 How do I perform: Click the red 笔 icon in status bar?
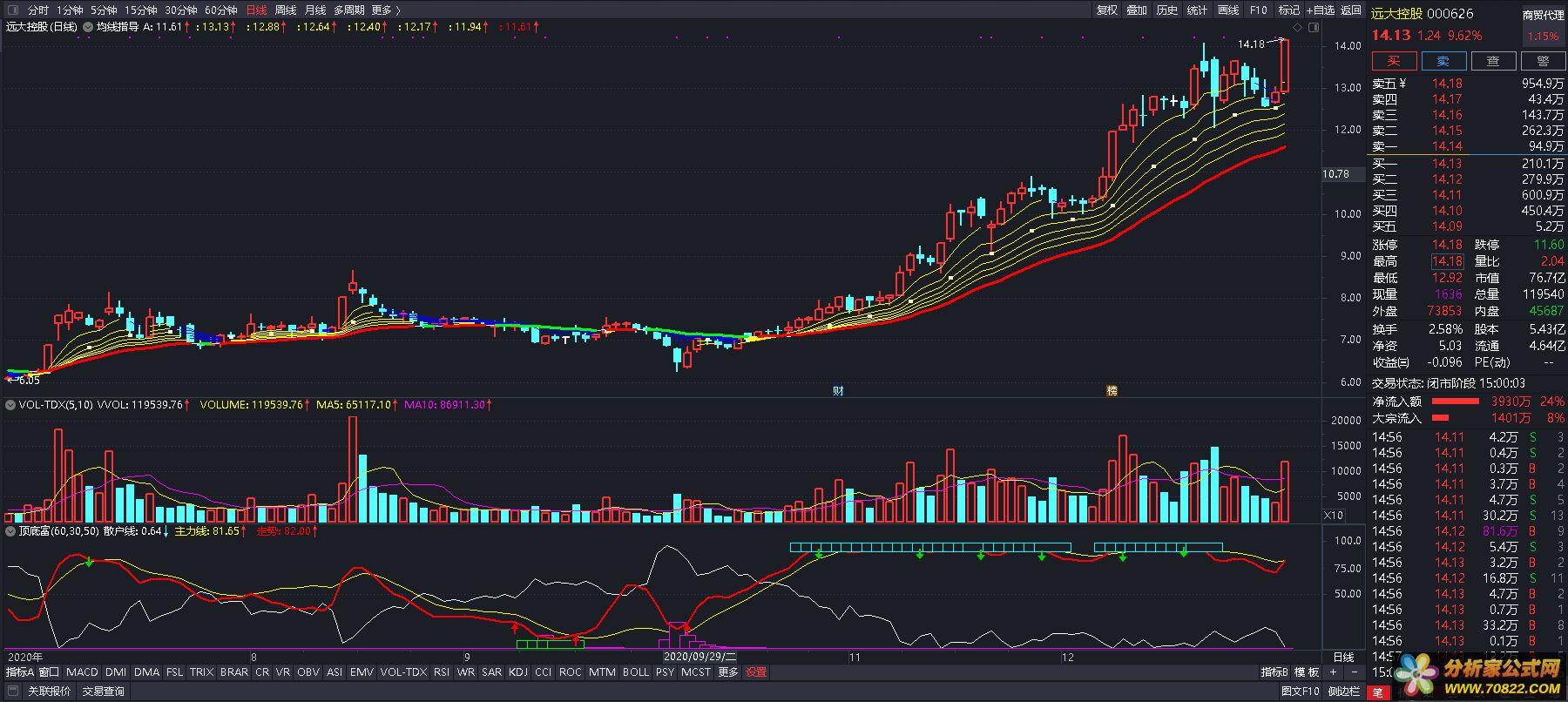[1377, 692]
